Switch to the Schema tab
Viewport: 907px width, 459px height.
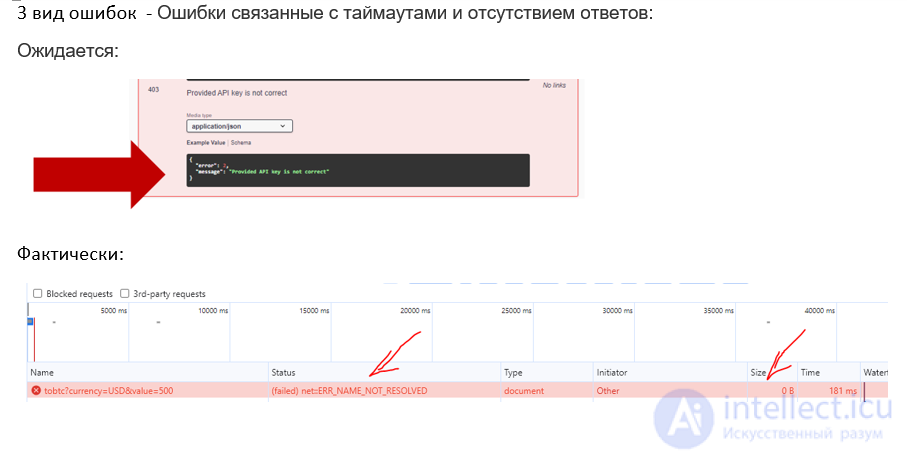pos(241,142)
